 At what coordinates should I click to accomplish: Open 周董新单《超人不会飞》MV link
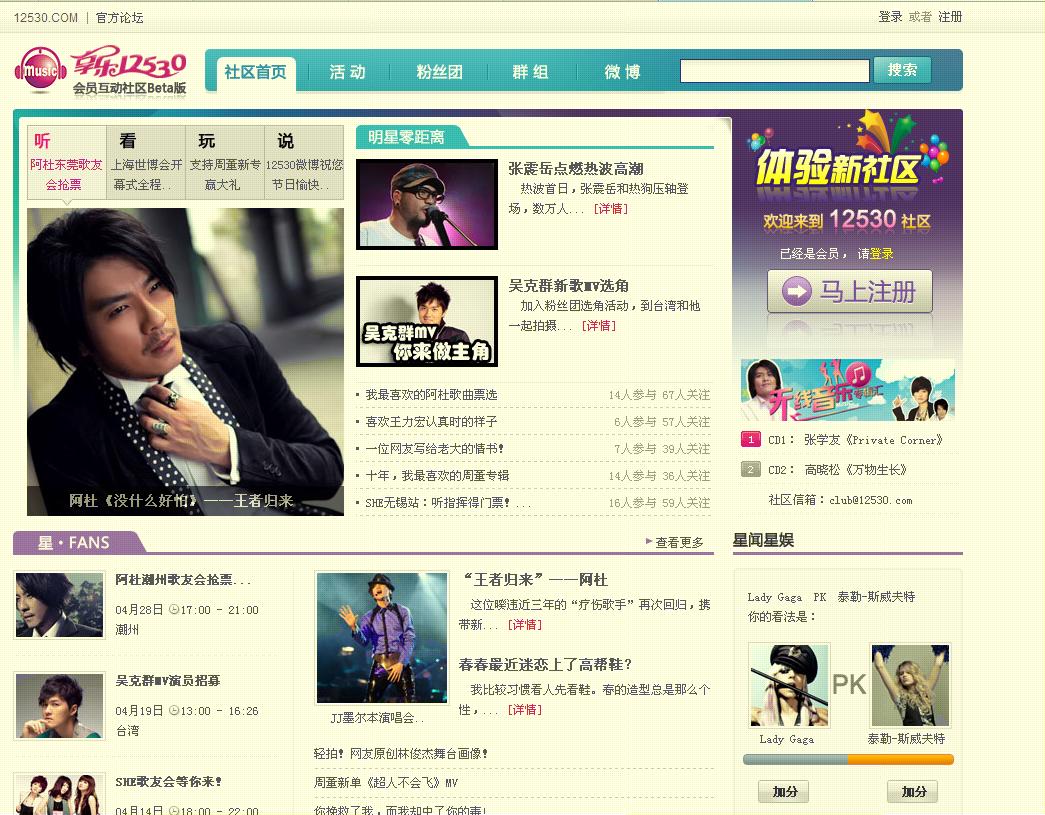[386, 782]
